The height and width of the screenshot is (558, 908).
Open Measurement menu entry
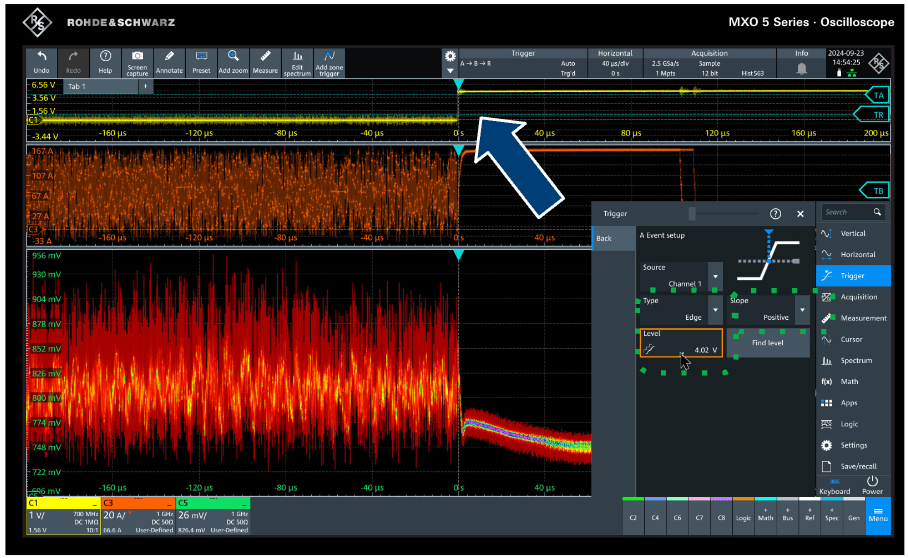click(x=854, y=318)
